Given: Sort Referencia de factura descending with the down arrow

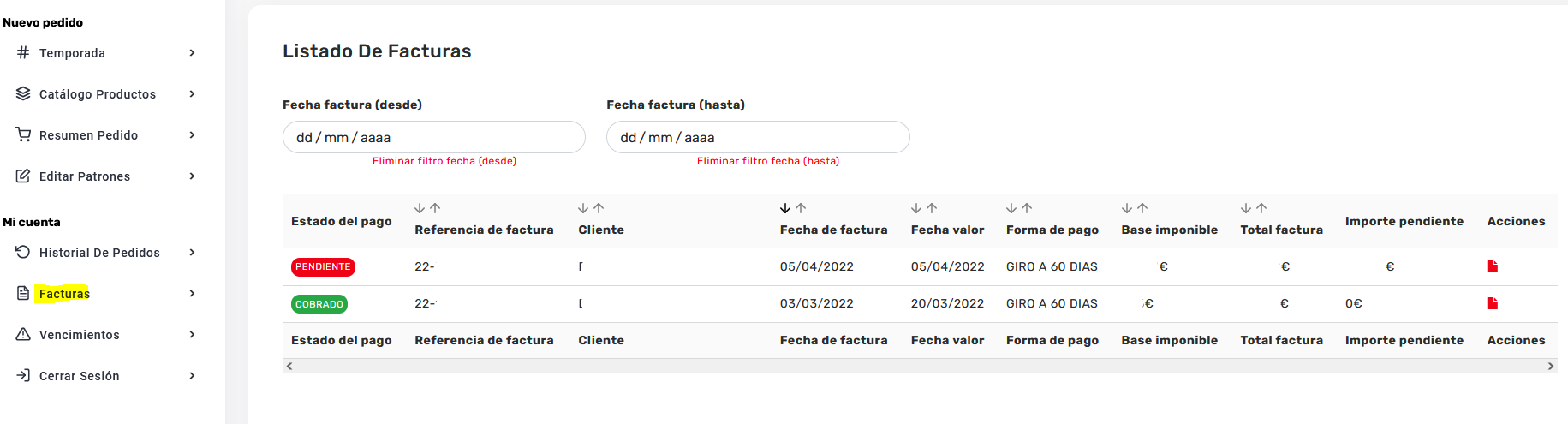Looking at the screenshot, I should (x=420, y=208).
